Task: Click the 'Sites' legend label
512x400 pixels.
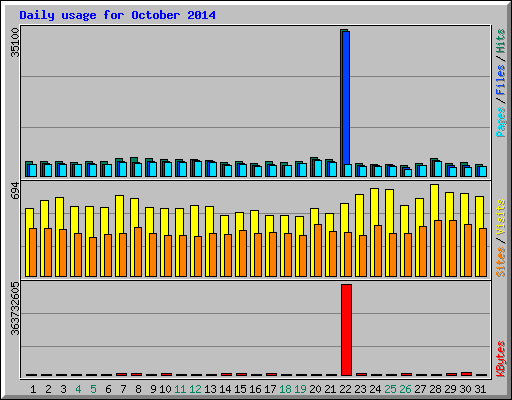Action: click(501, 262)
